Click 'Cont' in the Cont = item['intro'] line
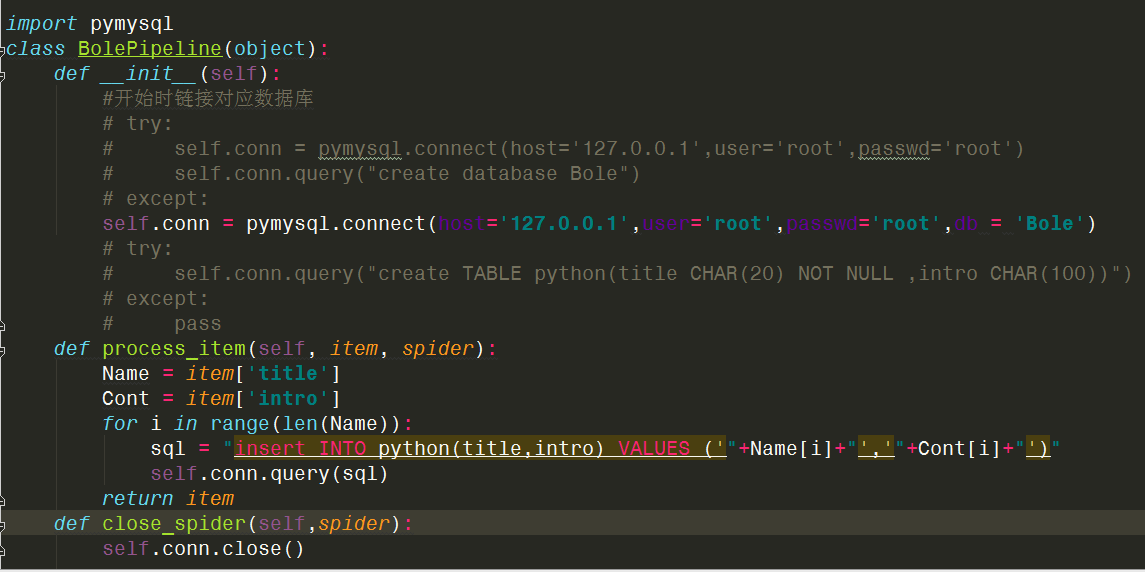 126,399
